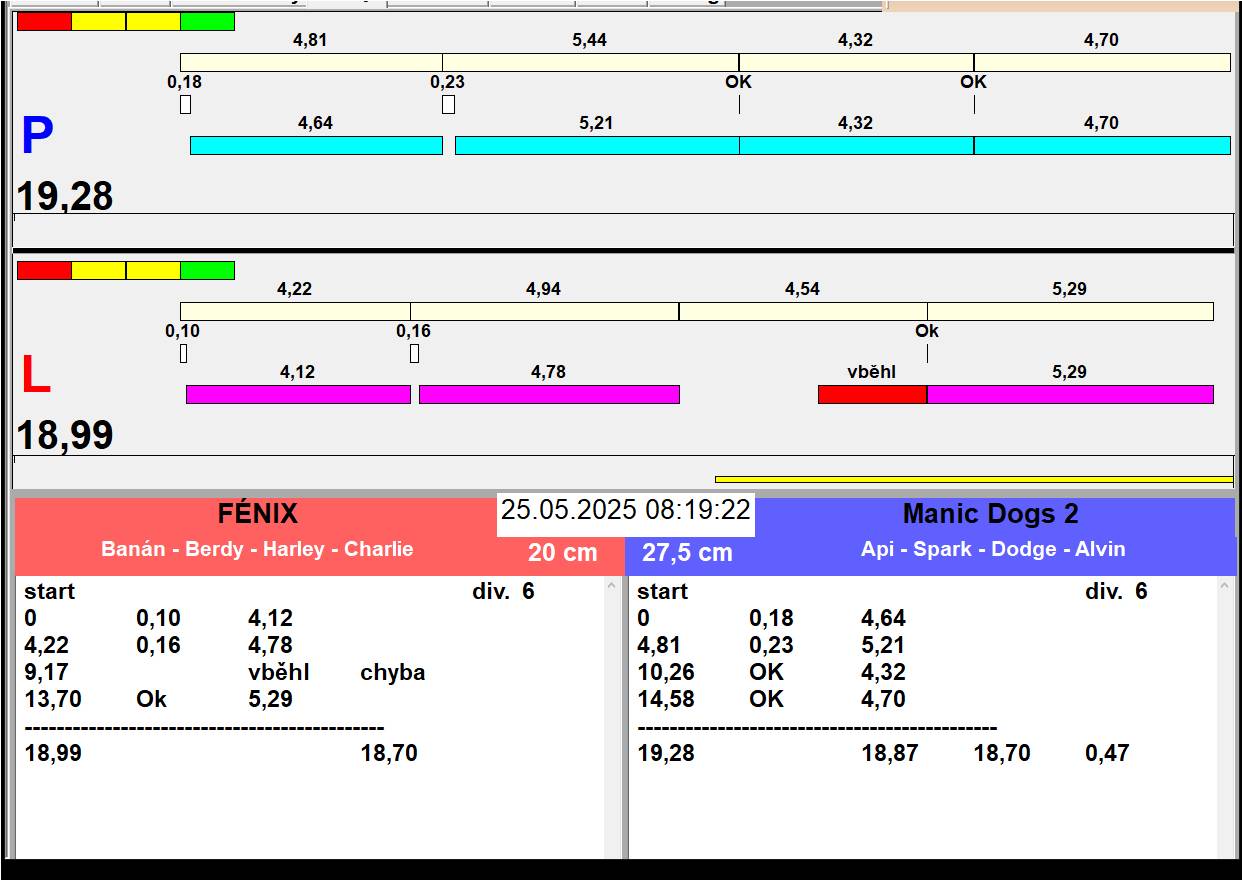Click the small marker box under 0,18
Image resolution: width=1242 pixels, height=880 pixels.
pyautogui.click(x=185, y=104)
